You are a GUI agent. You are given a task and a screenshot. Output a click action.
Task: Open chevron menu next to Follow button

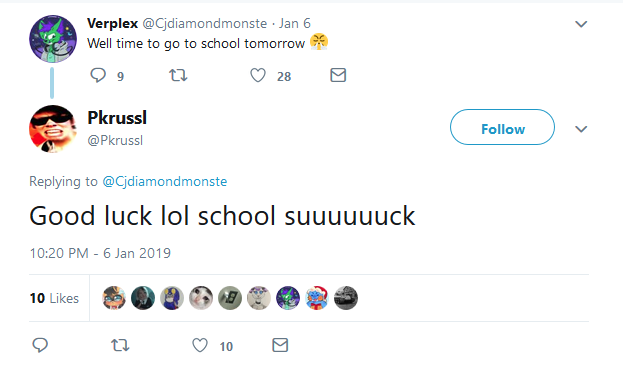[581, 129]
